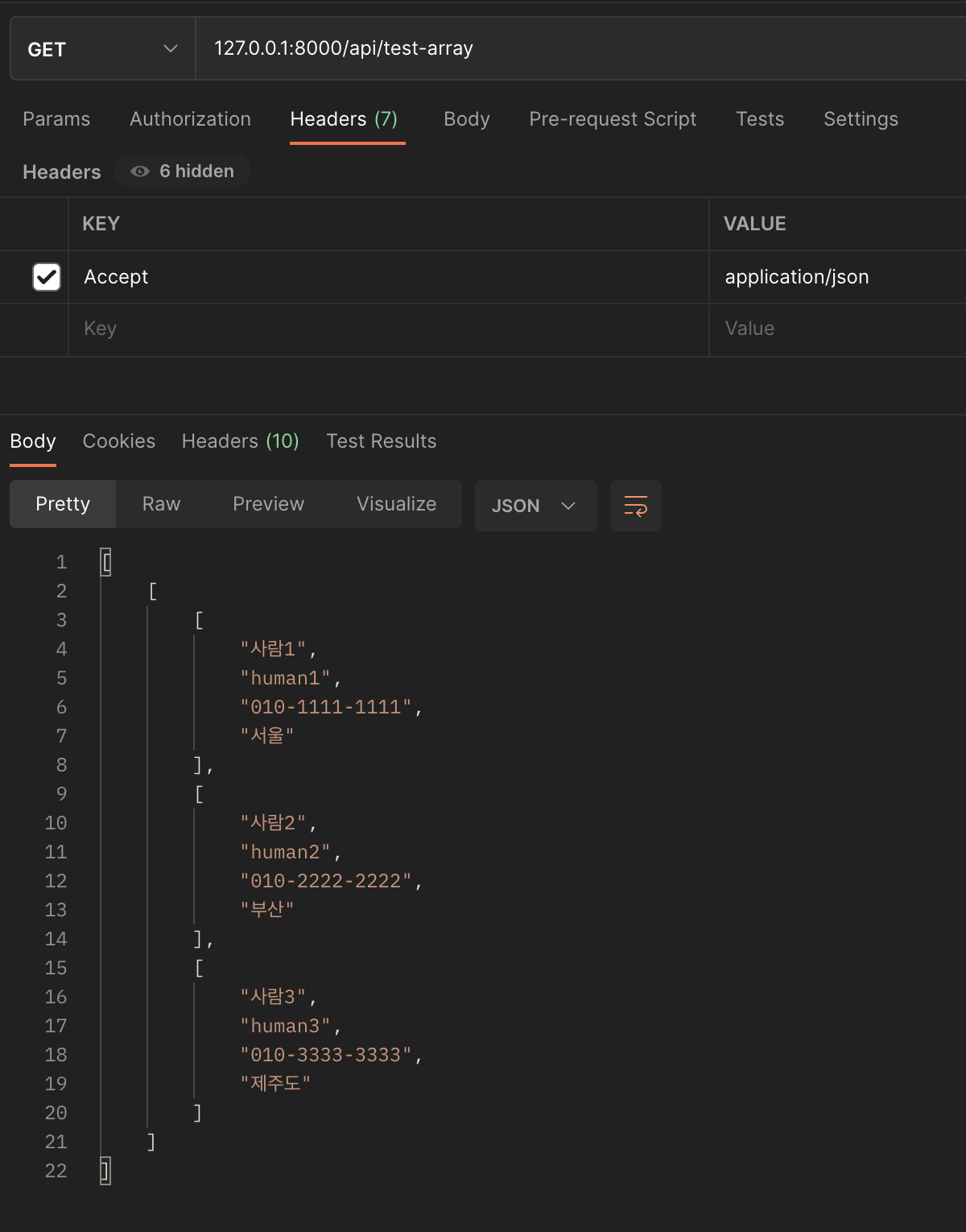Switch to Raw response view
Screen dimensions: 966x1232
161,504
